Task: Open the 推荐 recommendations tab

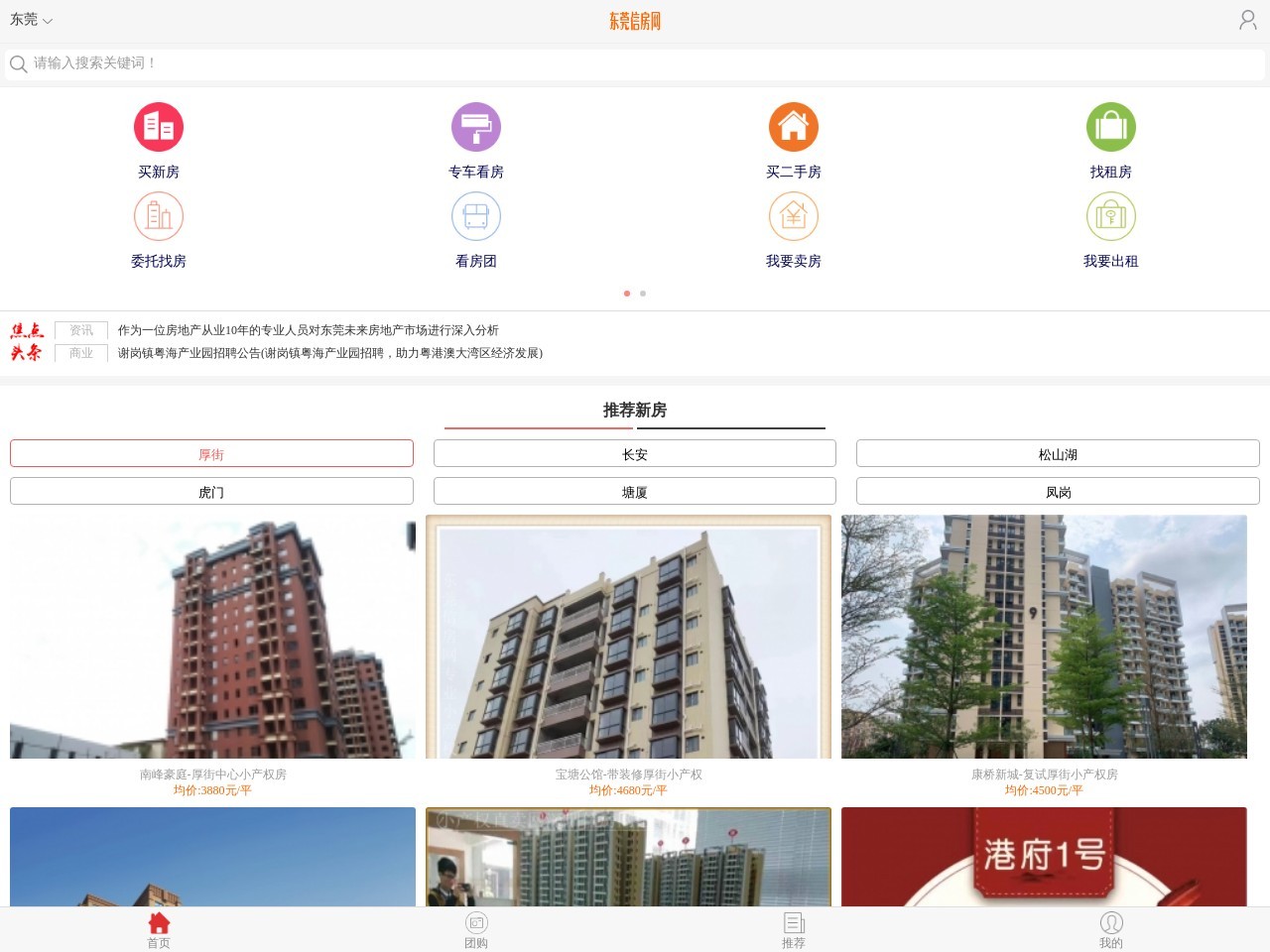Action: (x=794, y=928)
